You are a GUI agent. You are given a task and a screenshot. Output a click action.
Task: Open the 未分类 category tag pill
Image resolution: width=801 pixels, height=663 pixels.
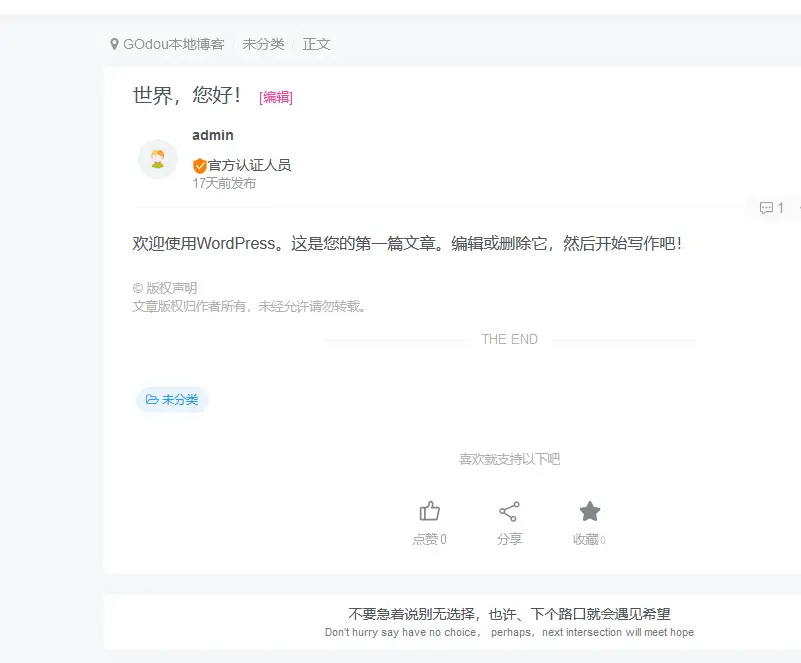[171, 400]
